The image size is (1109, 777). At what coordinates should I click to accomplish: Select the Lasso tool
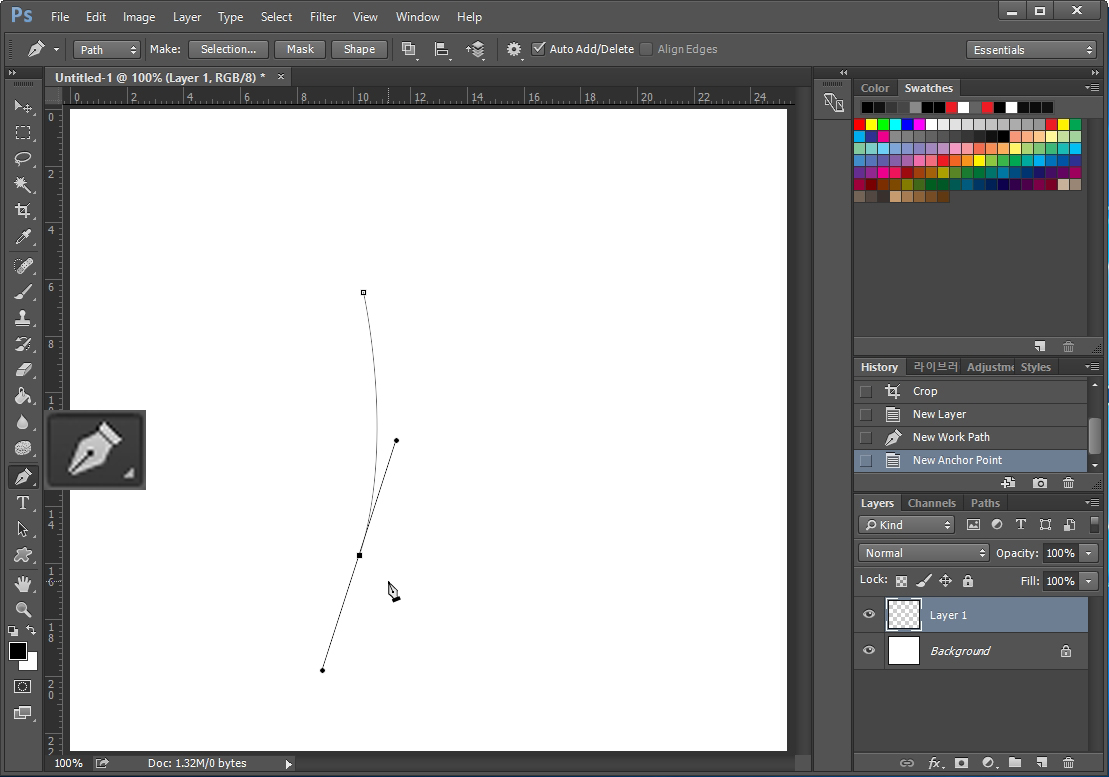[x=23, y=158]
